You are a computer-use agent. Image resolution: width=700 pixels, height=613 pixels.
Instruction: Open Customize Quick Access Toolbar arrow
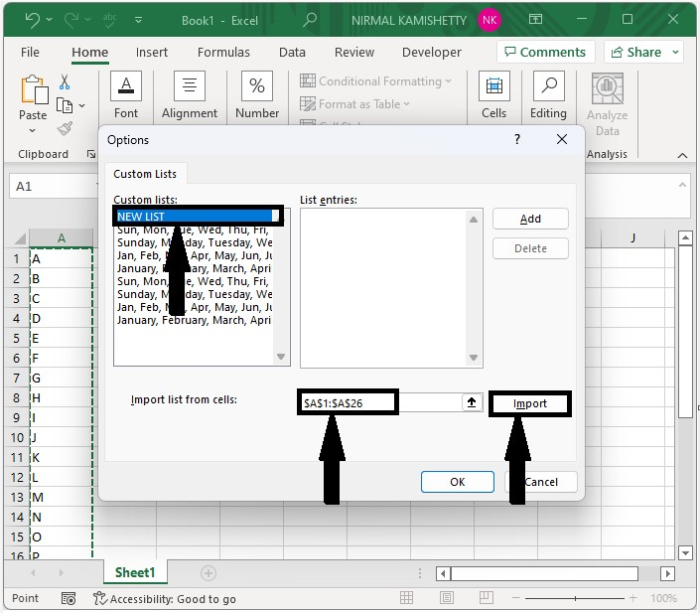pyautogui.click(x=138, y=20)
